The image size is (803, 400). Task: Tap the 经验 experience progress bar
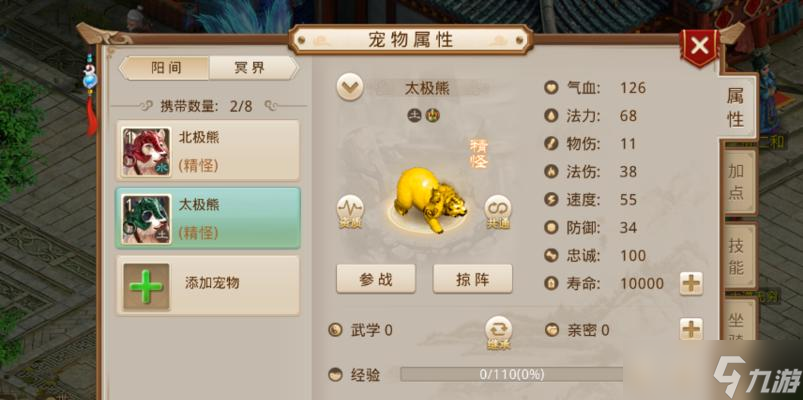512,374
